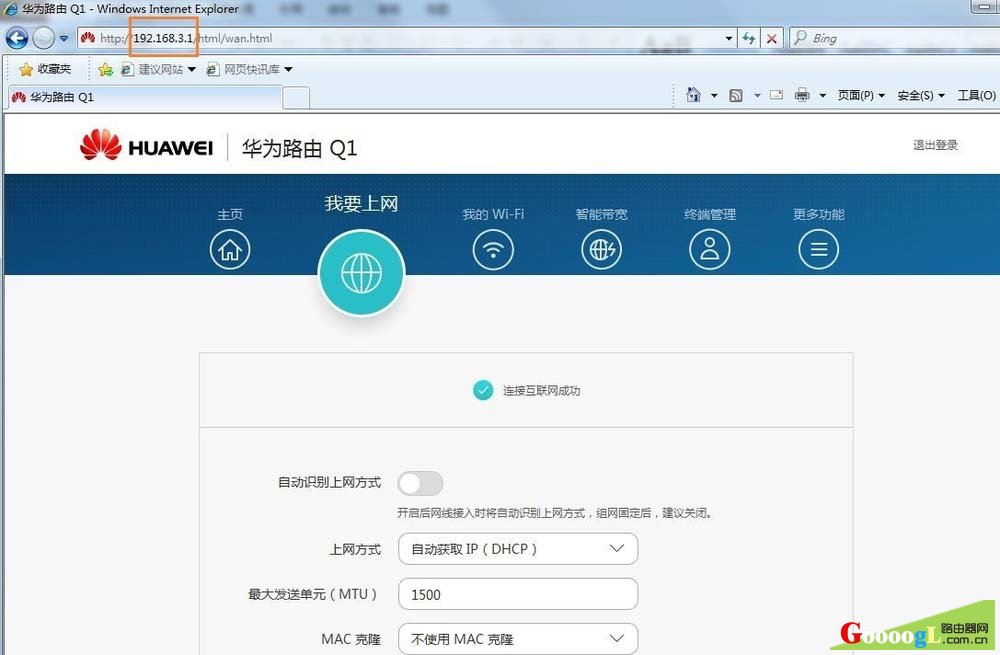1000x655 pixels.
Task: Click the browser back arrow button
Action: [17, 39]
